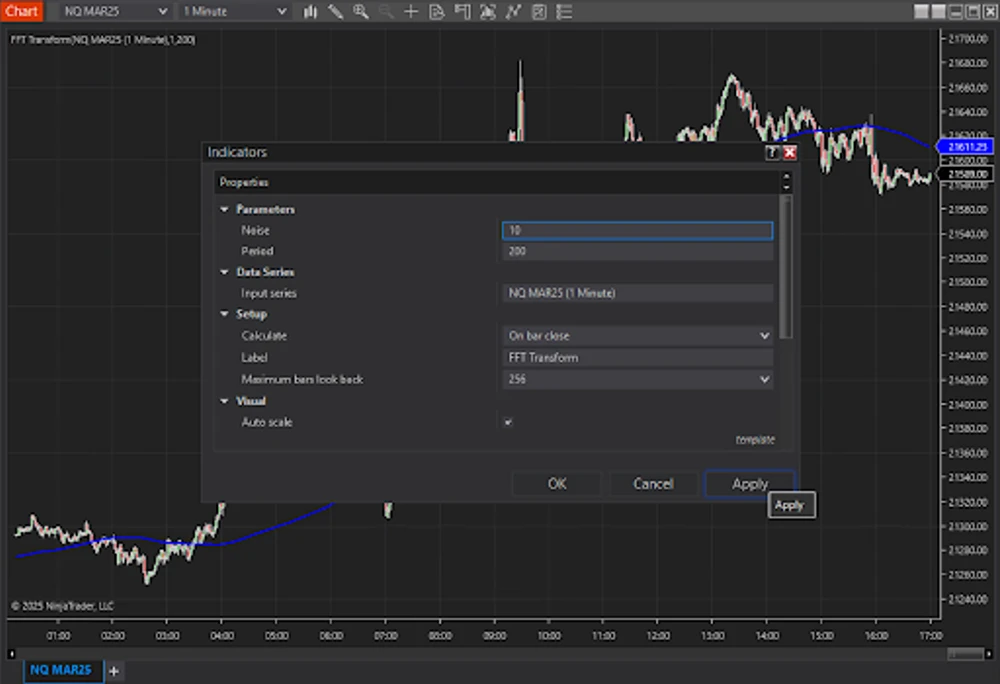Image resolution: width=1000 pixels, height=684 pixels.
Task: Add a new chart tab with plus
Action: pyautogui.click(x=114, y=671)
